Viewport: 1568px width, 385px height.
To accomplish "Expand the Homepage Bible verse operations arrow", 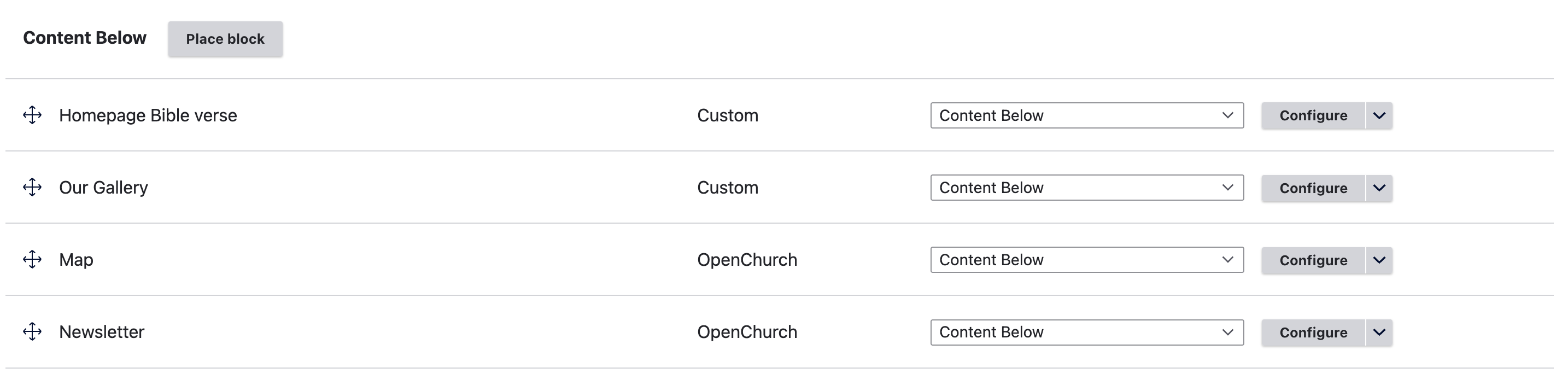I will (1379, 116).
